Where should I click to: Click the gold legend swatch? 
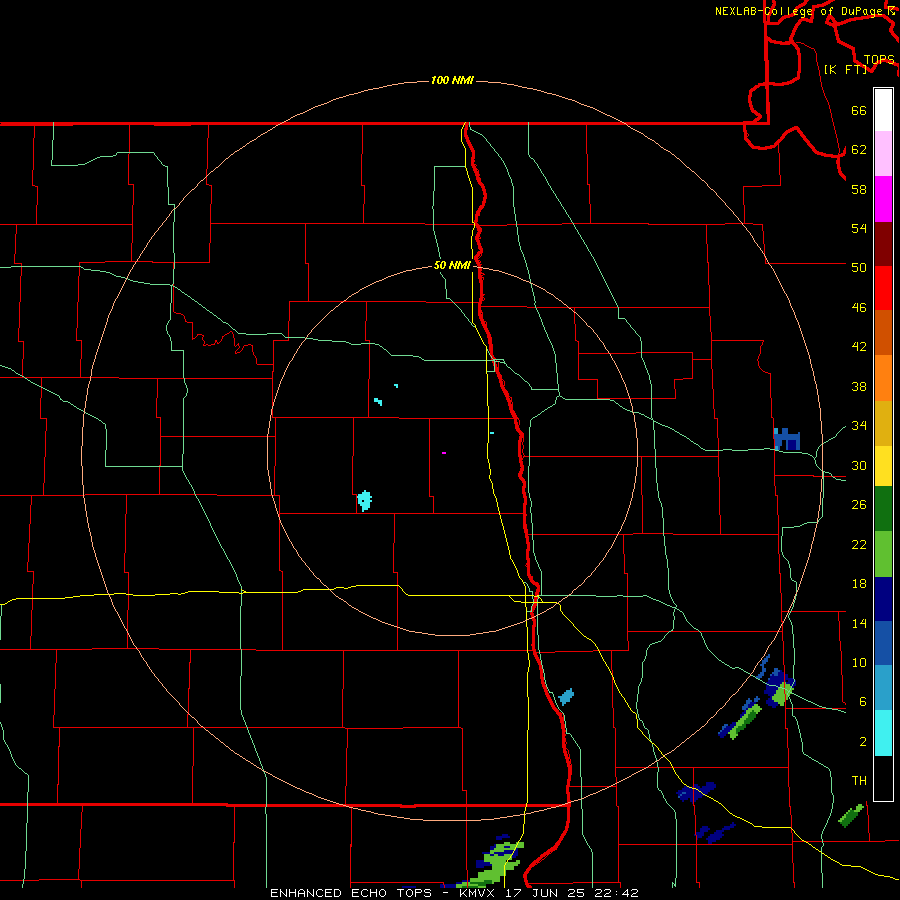(x=883, y=423)
